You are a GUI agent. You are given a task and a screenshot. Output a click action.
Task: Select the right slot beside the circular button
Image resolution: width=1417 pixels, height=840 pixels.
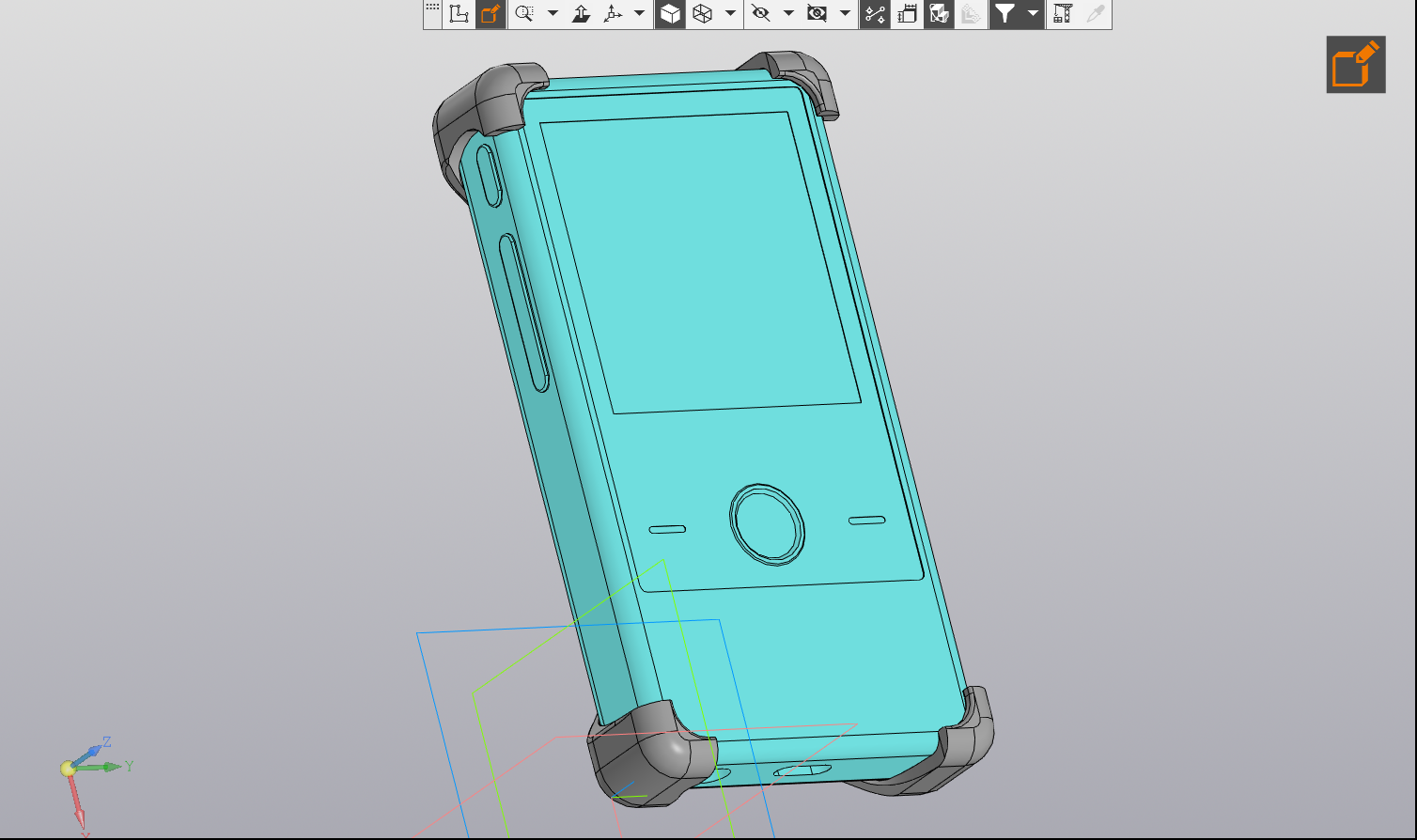867,520
